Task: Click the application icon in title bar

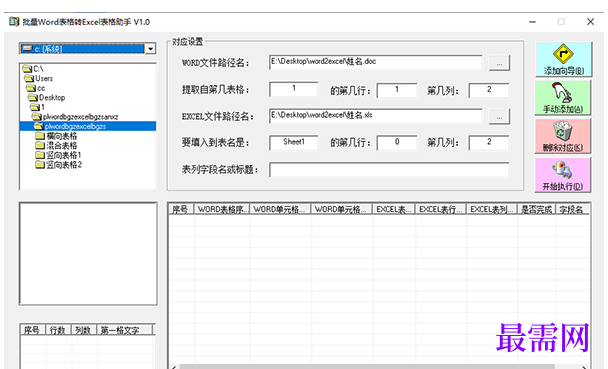Action: click(x=14, y=22)
